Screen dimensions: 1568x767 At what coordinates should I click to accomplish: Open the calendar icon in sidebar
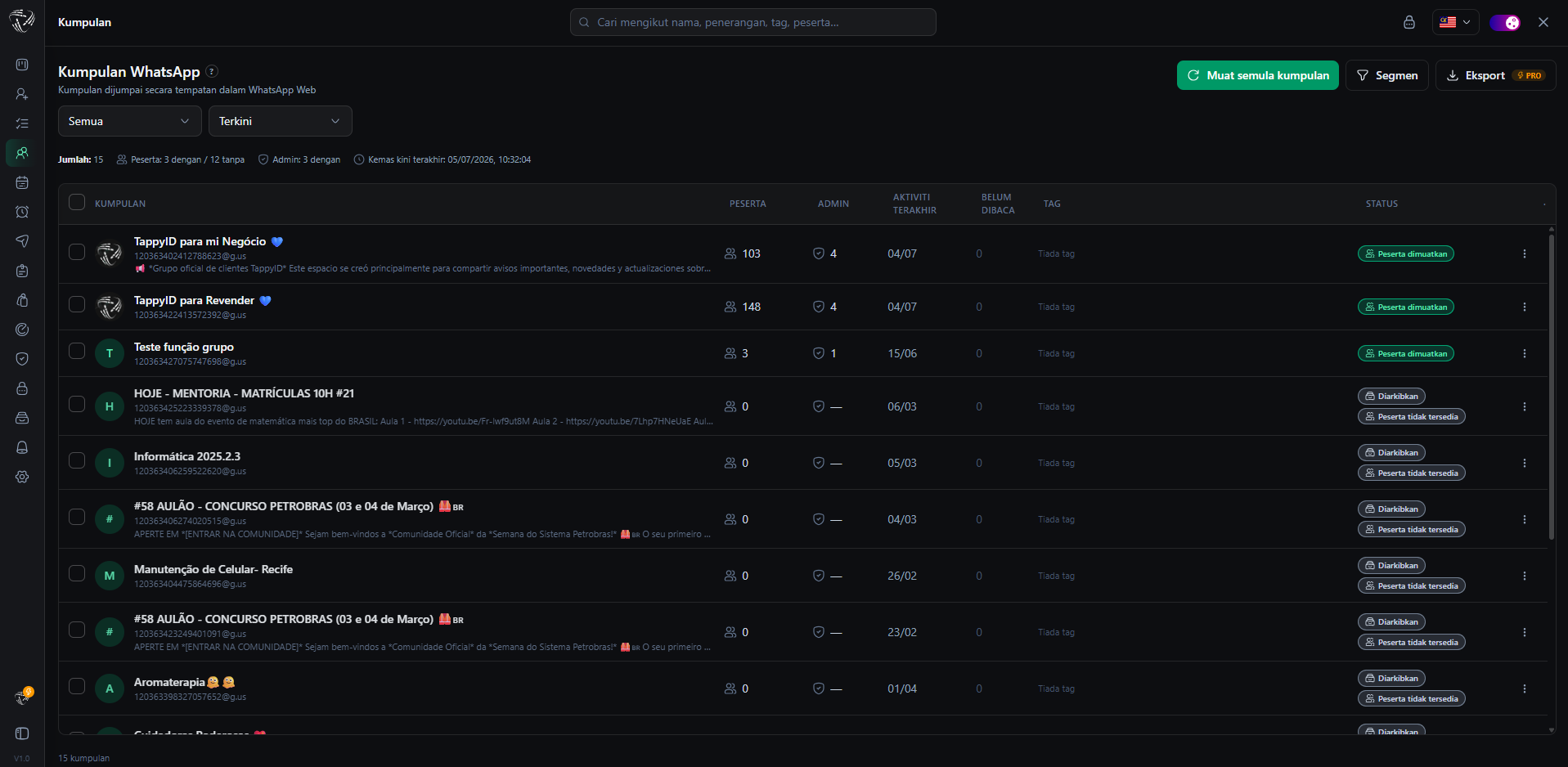[22, 182]
